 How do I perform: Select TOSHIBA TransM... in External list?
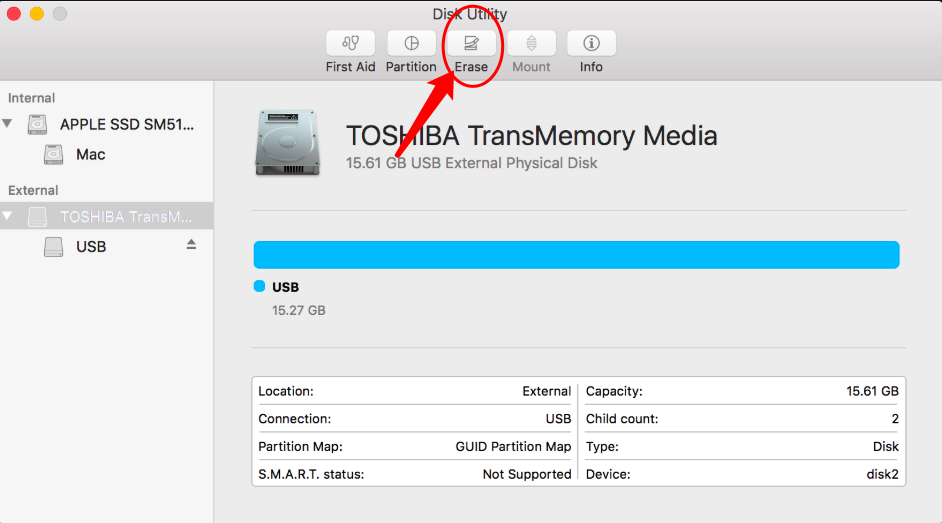107,216
